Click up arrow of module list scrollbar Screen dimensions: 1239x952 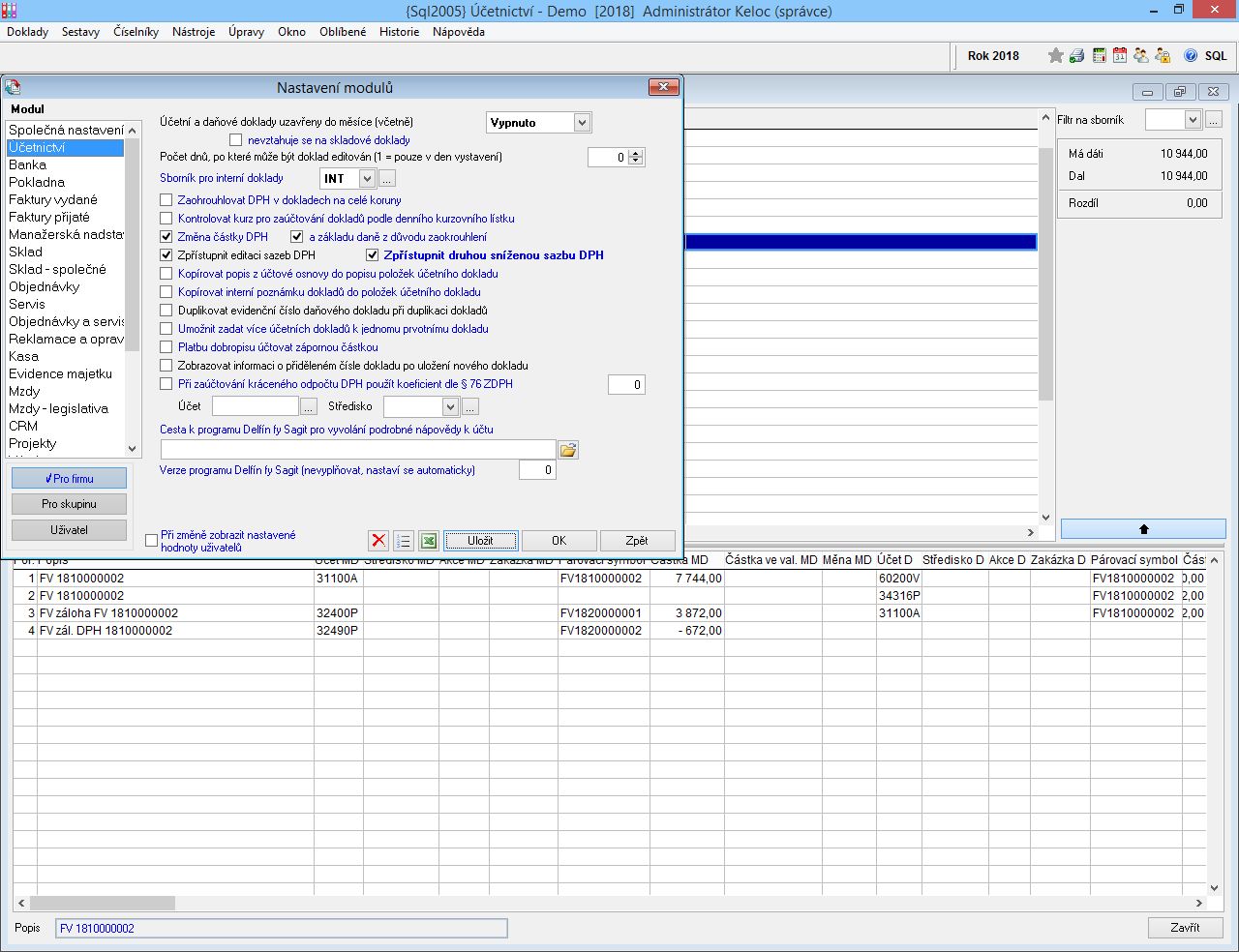pyautogui.click(x=133, y=130)
